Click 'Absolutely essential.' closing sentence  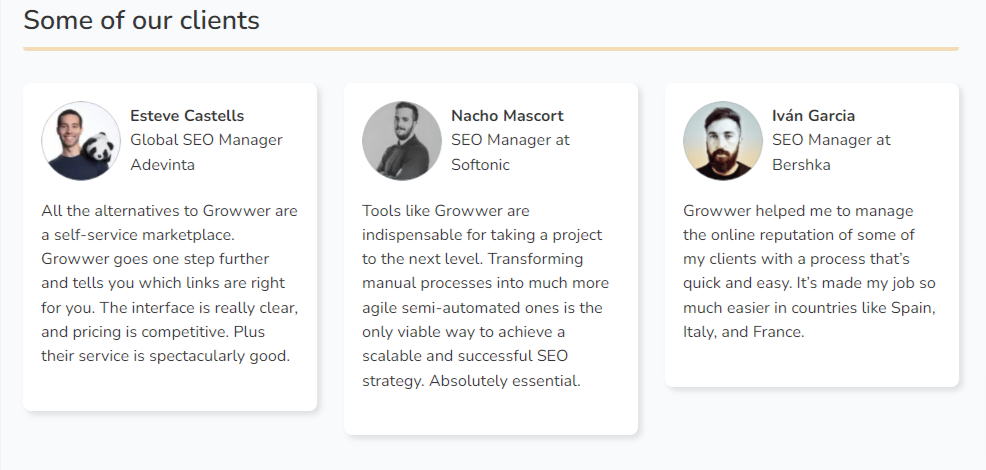[x=505, y=381]
